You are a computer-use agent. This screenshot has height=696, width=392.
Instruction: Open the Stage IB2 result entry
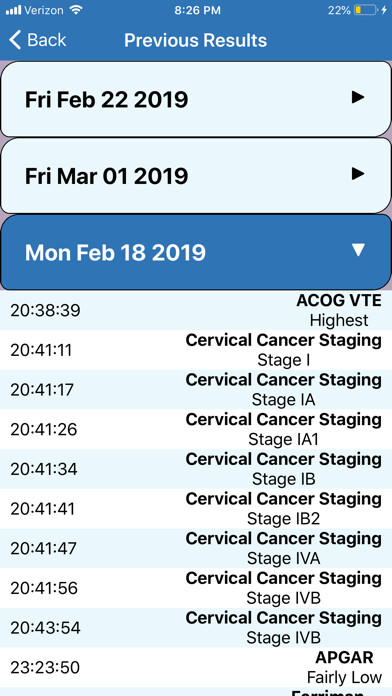(x=196, y=508)
